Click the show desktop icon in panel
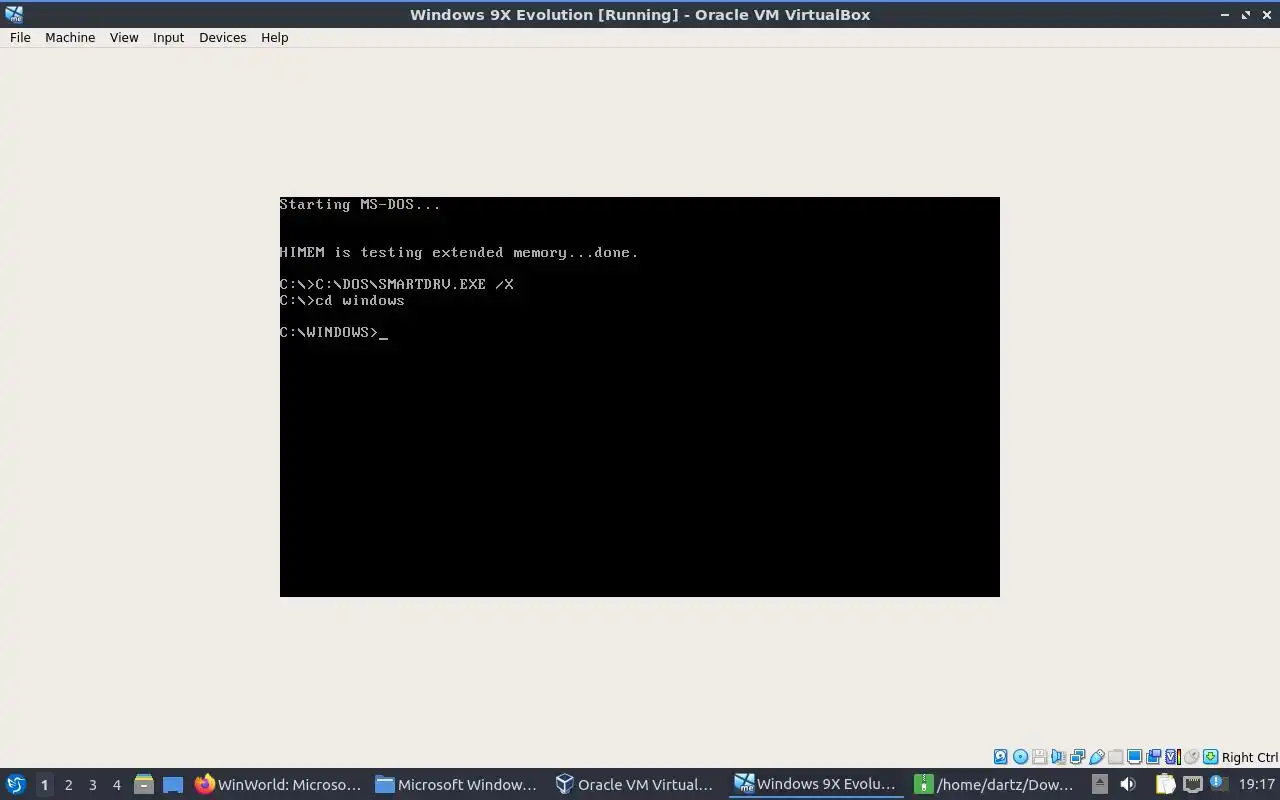 pos(173,784)
